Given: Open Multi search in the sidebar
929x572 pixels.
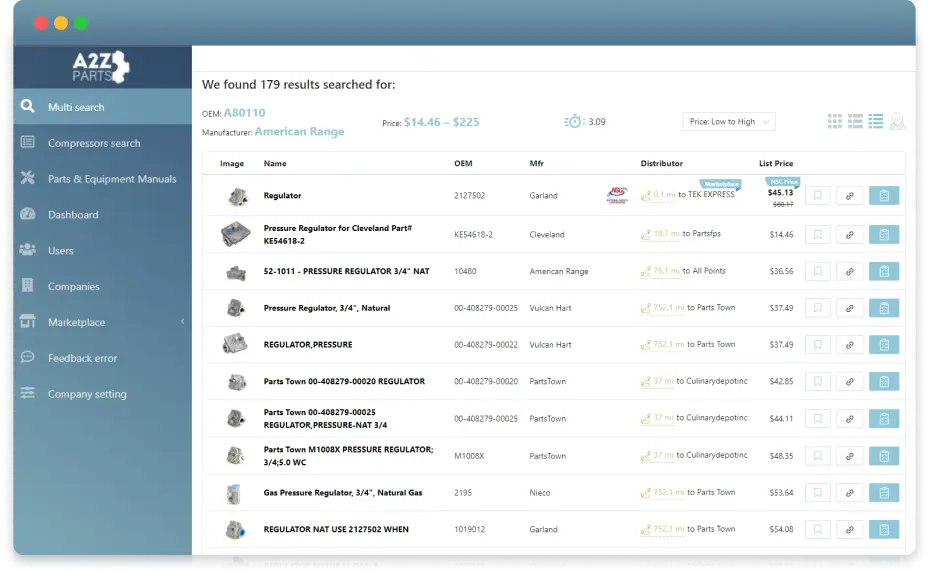Looking at the screenshot, I should point(102,107).
